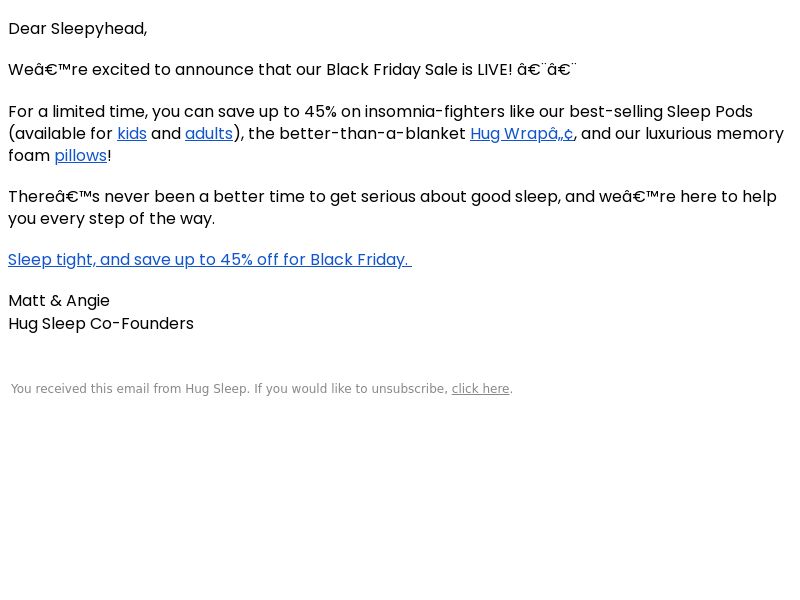The image size is (800, 600).
Task: Click the 'Dear Sleepyhead,' greeting text
Action: point(78,29)
